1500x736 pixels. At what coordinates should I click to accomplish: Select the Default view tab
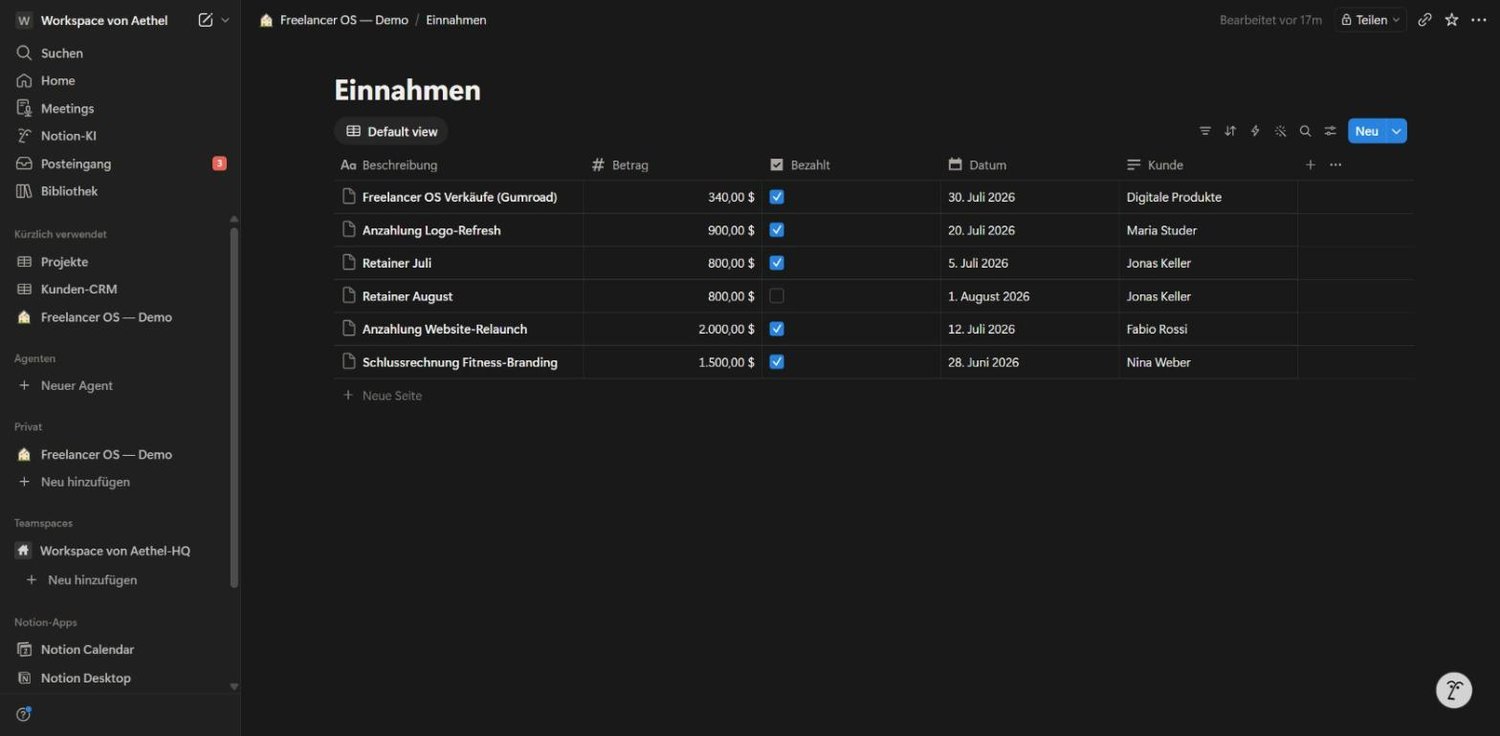click(x=391, y=131)
